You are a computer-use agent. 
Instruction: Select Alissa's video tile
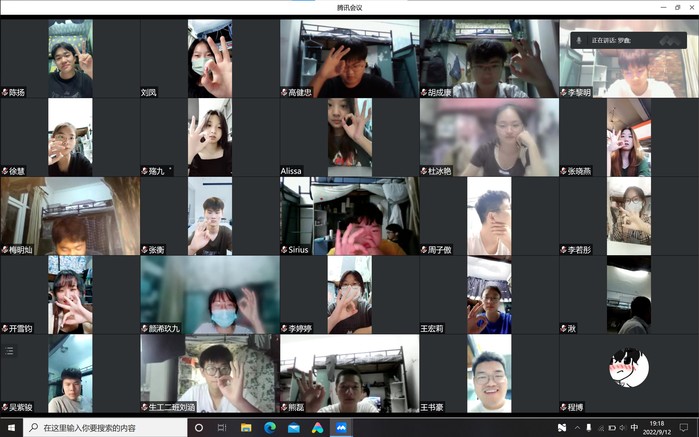click(349, 137)
